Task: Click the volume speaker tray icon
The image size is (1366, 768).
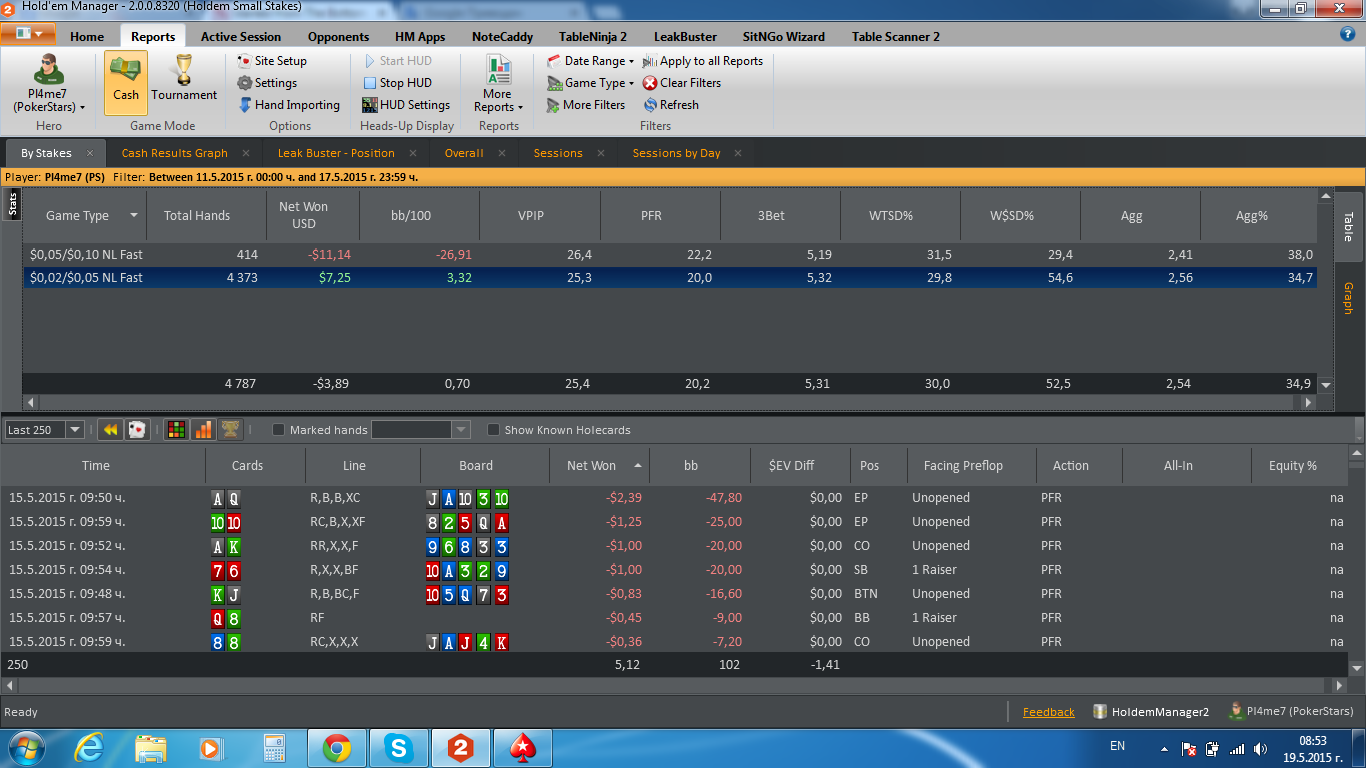Action: tap(1260, 749)
